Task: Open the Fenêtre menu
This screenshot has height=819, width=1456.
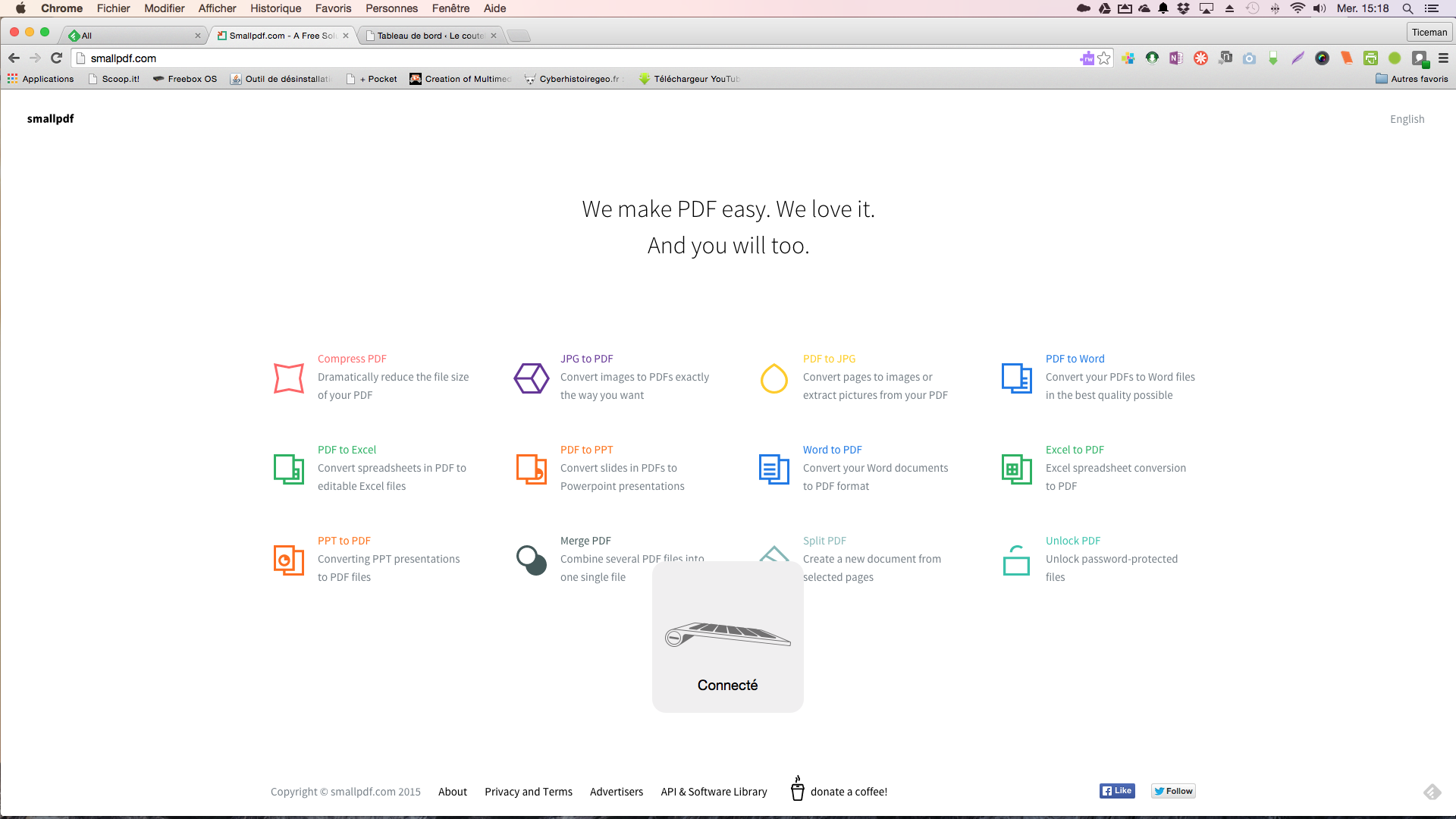Action: [x=450, y=8]
